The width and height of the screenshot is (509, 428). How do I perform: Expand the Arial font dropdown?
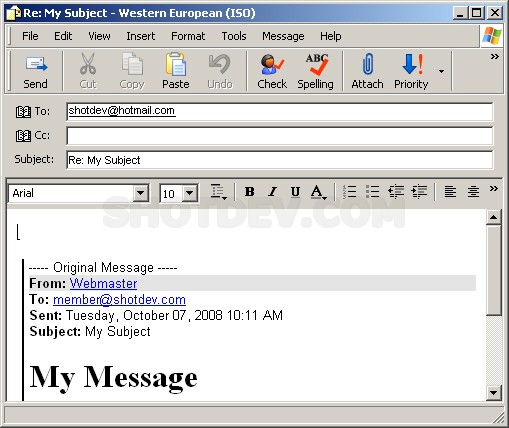pyautogui.click(x=140, y=193)
